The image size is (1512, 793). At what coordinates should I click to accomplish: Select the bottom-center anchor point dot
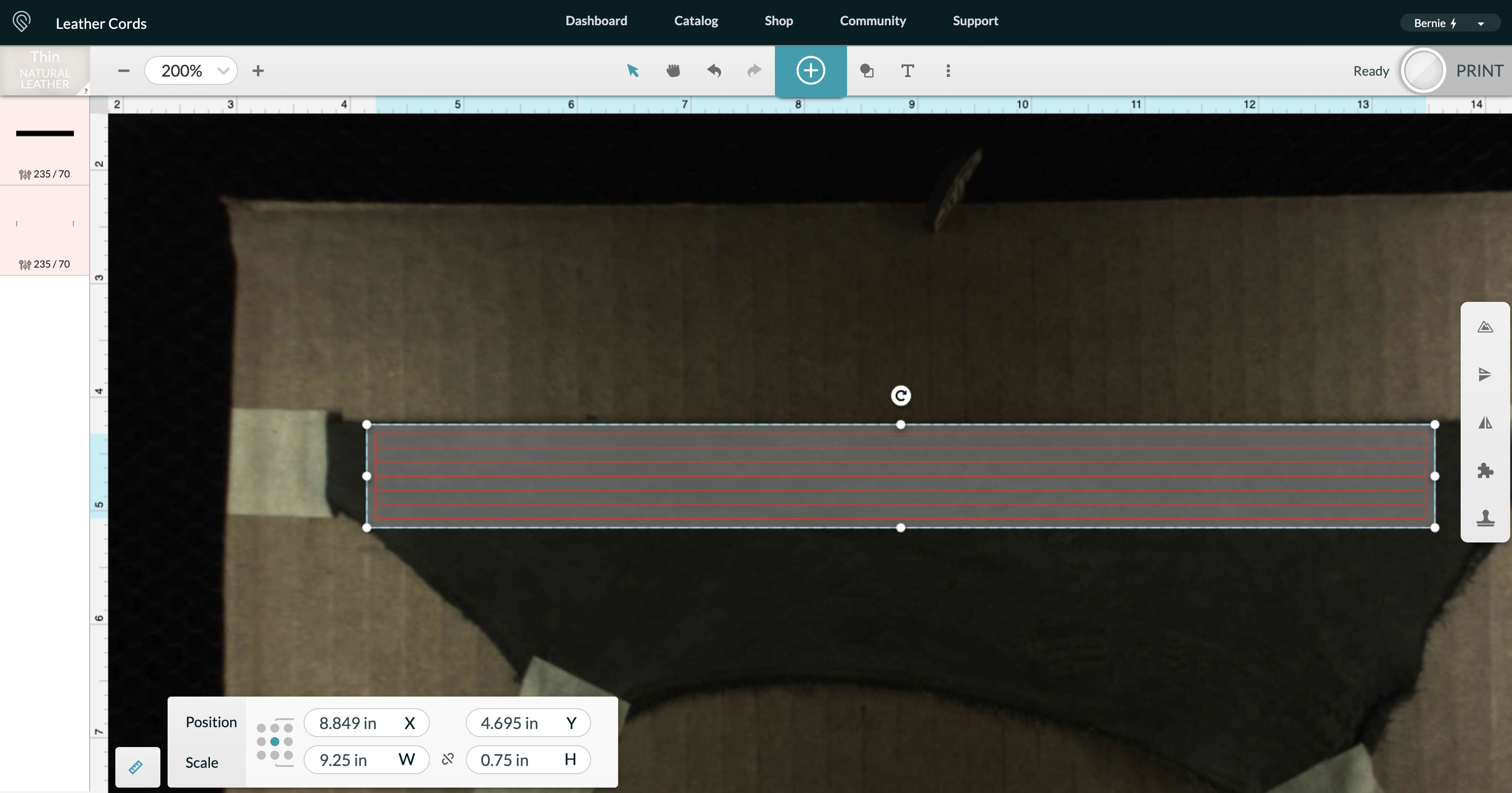(x=275, y=755)
